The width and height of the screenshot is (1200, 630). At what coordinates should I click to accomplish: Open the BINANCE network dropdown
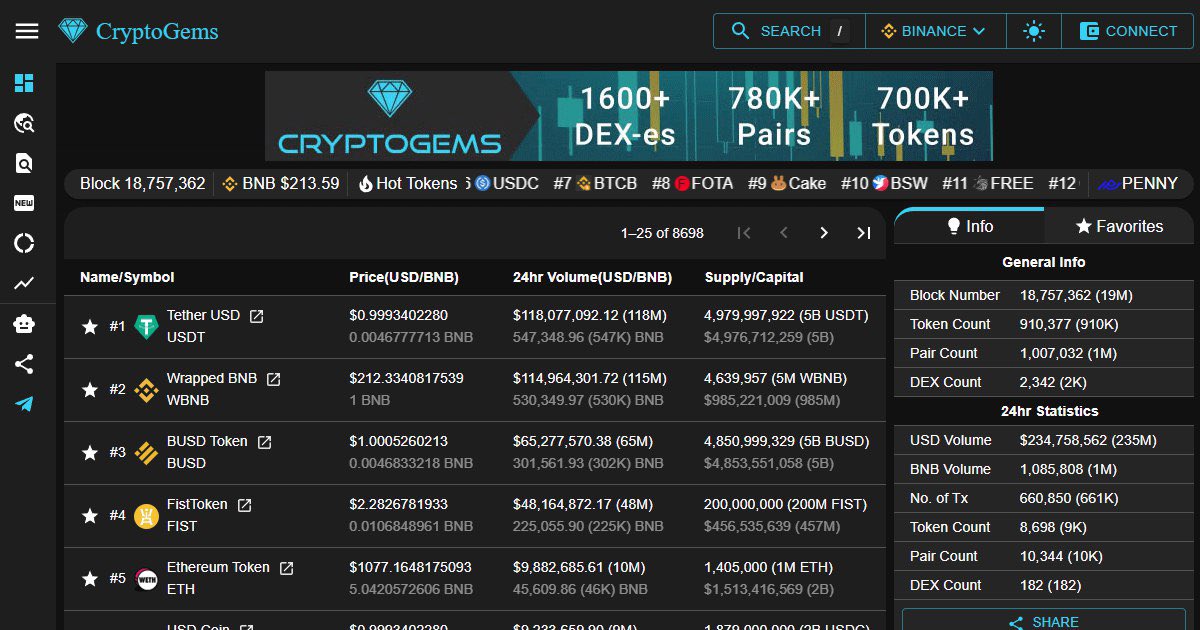[x=935, y=30]
